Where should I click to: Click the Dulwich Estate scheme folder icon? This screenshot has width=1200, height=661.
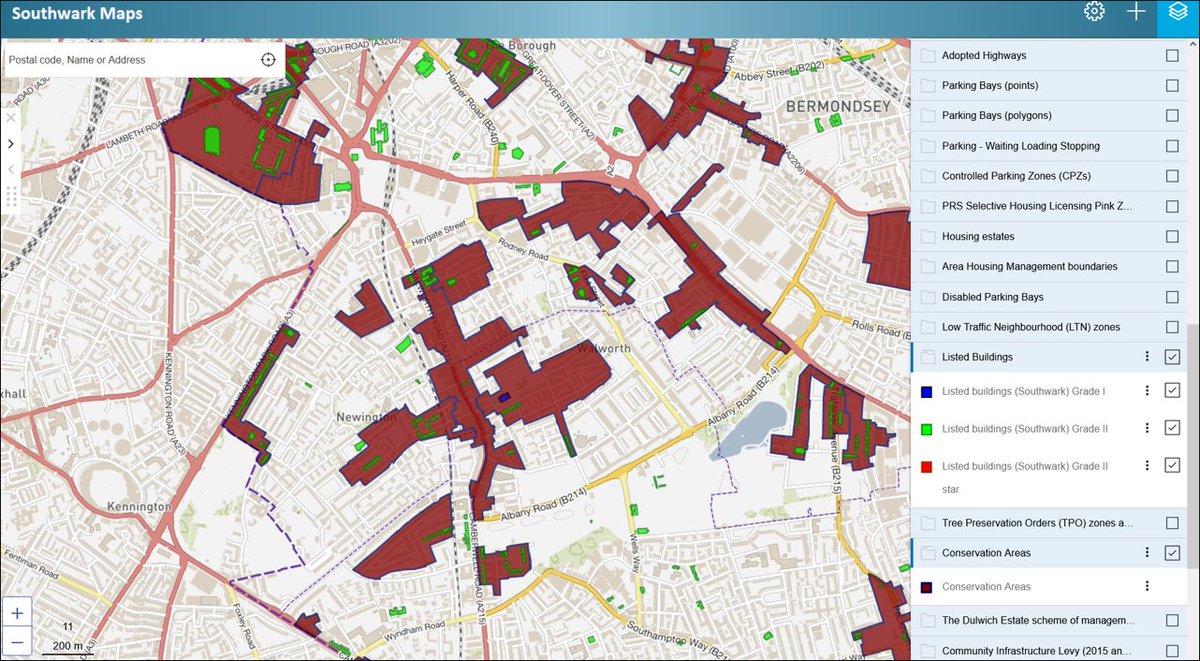(x=927, y=620)
